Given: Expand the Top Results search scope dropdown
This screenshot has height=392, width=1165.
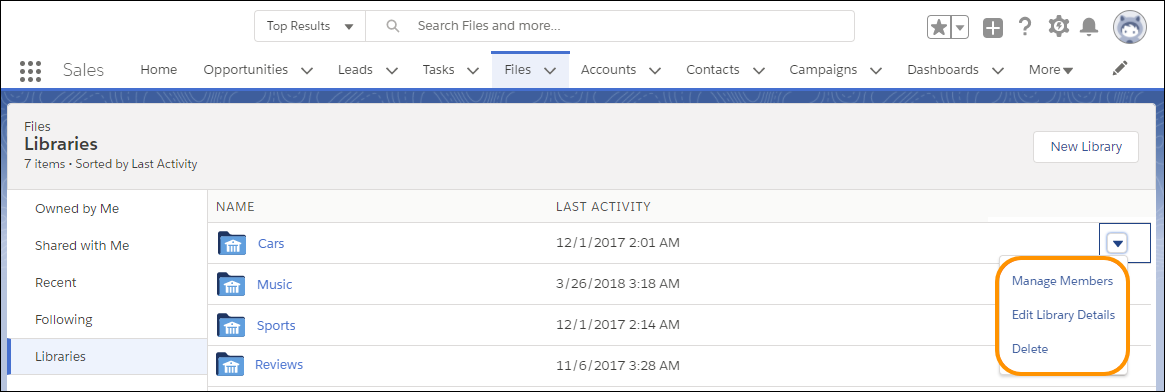Looking at the screenshot, I should pos(310,26).
